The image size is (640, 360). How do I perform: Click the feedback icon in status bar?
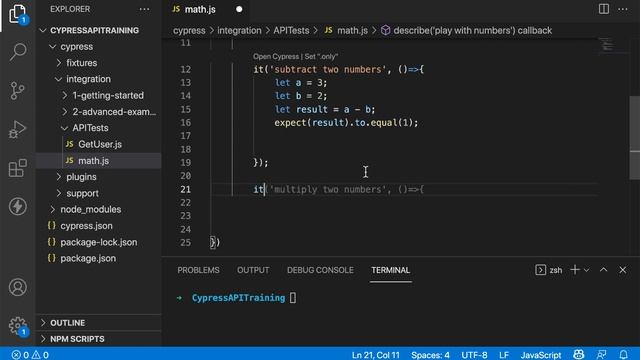click(x=601, y=355)
